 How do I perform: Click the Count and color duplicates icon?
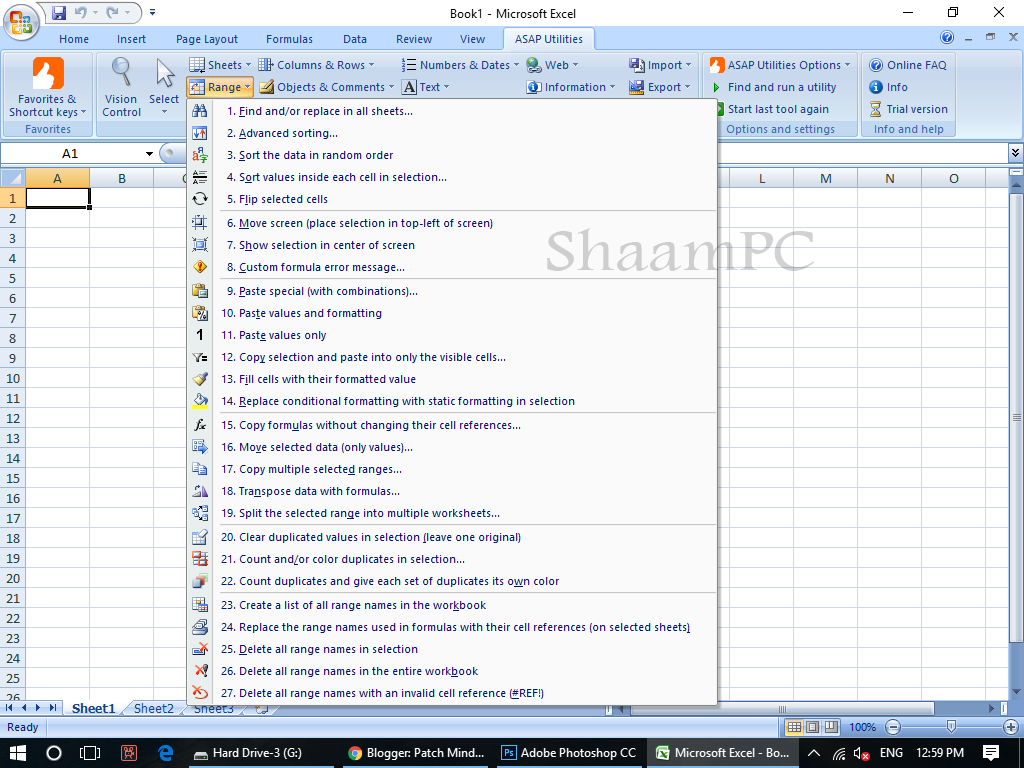200,559
